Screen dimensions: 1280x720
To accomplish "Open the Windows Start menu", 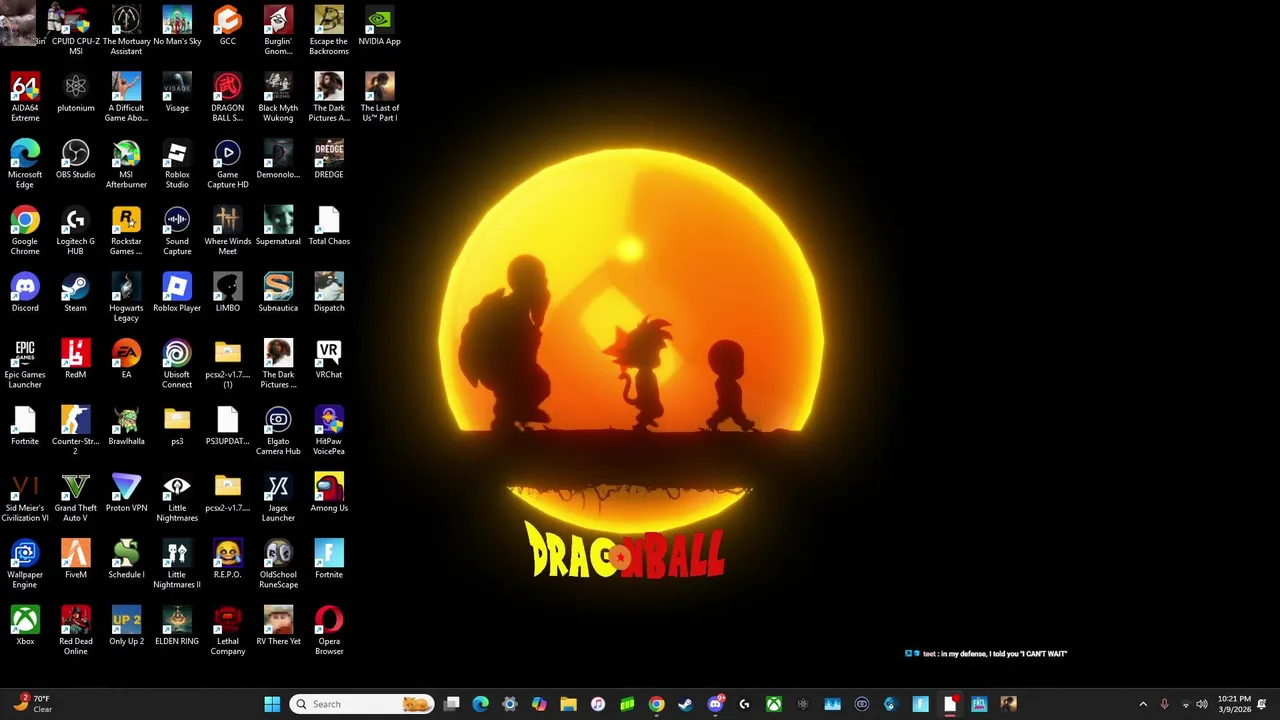I will coord(272,704).
